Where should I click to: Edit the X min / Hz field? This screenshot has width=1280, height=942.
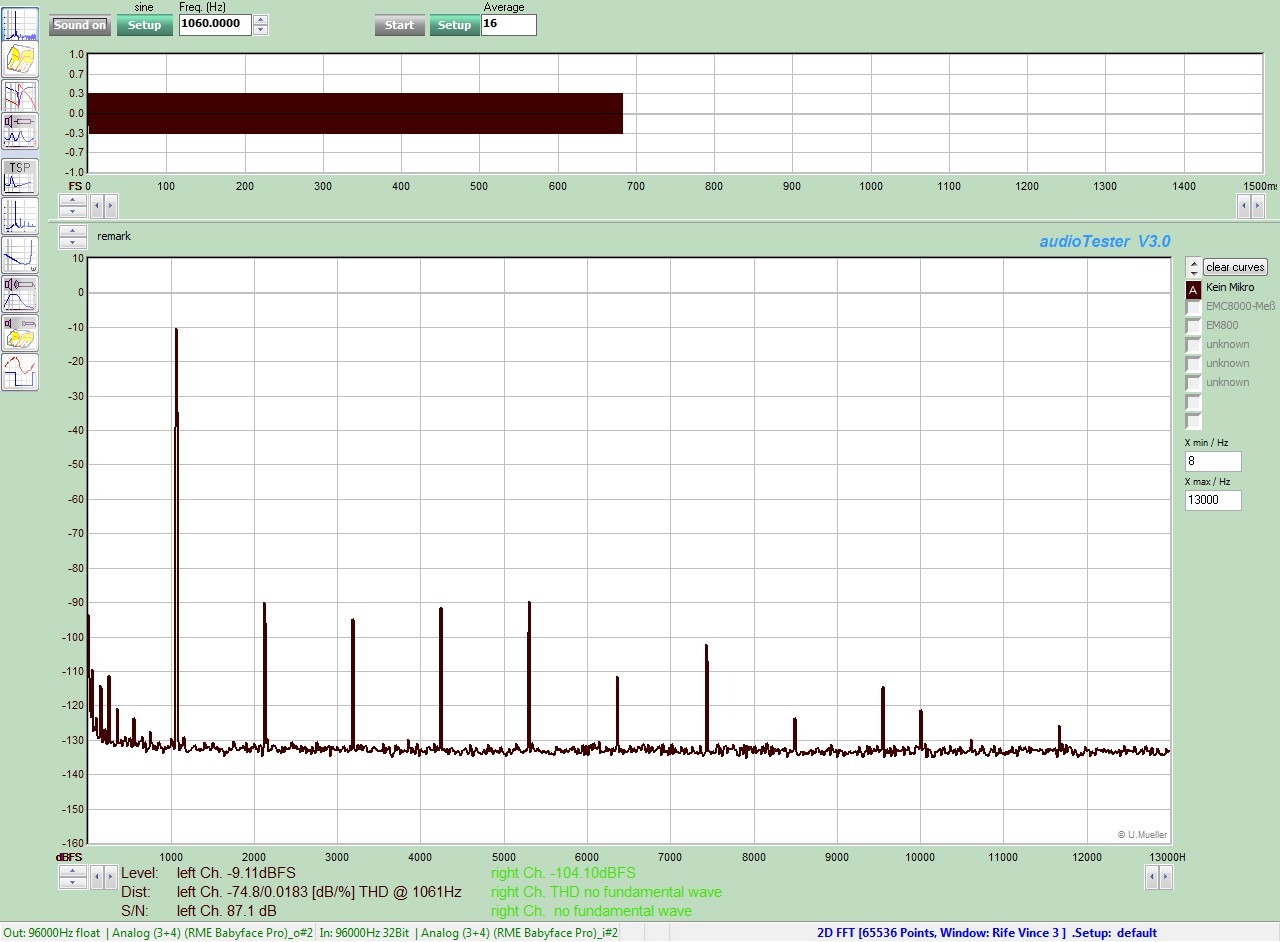click(1213, 462)
